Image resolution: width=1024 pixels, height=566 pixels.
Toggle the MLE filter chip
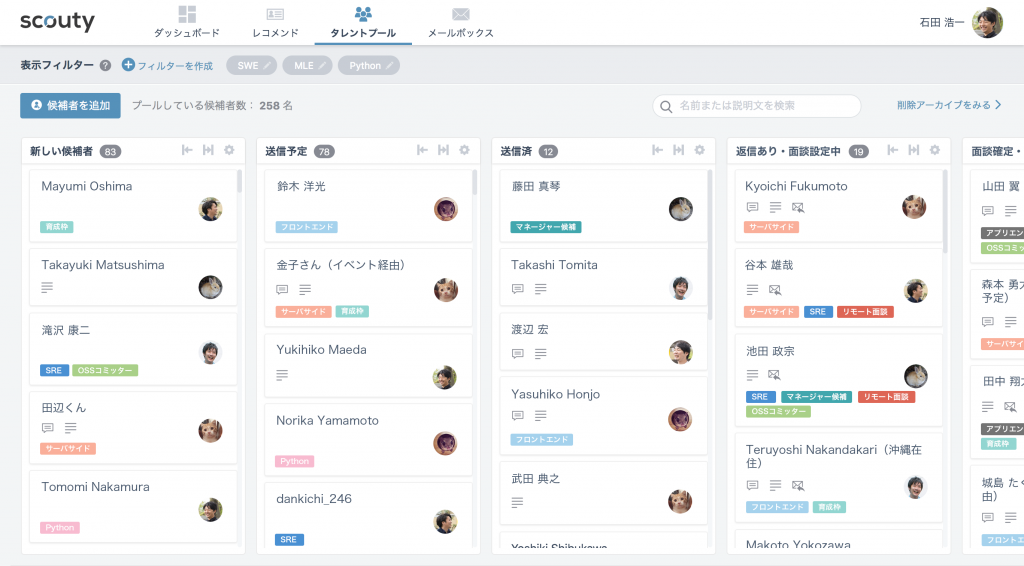tap(308, 65)
